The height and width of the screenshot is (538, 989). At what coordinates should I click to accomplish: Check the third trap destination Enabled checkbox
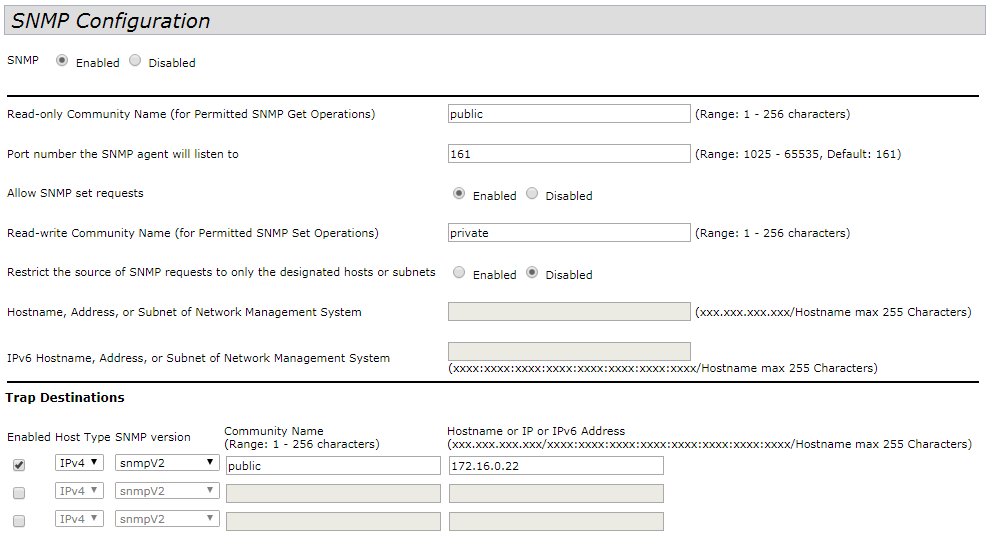tap(19, 520)
